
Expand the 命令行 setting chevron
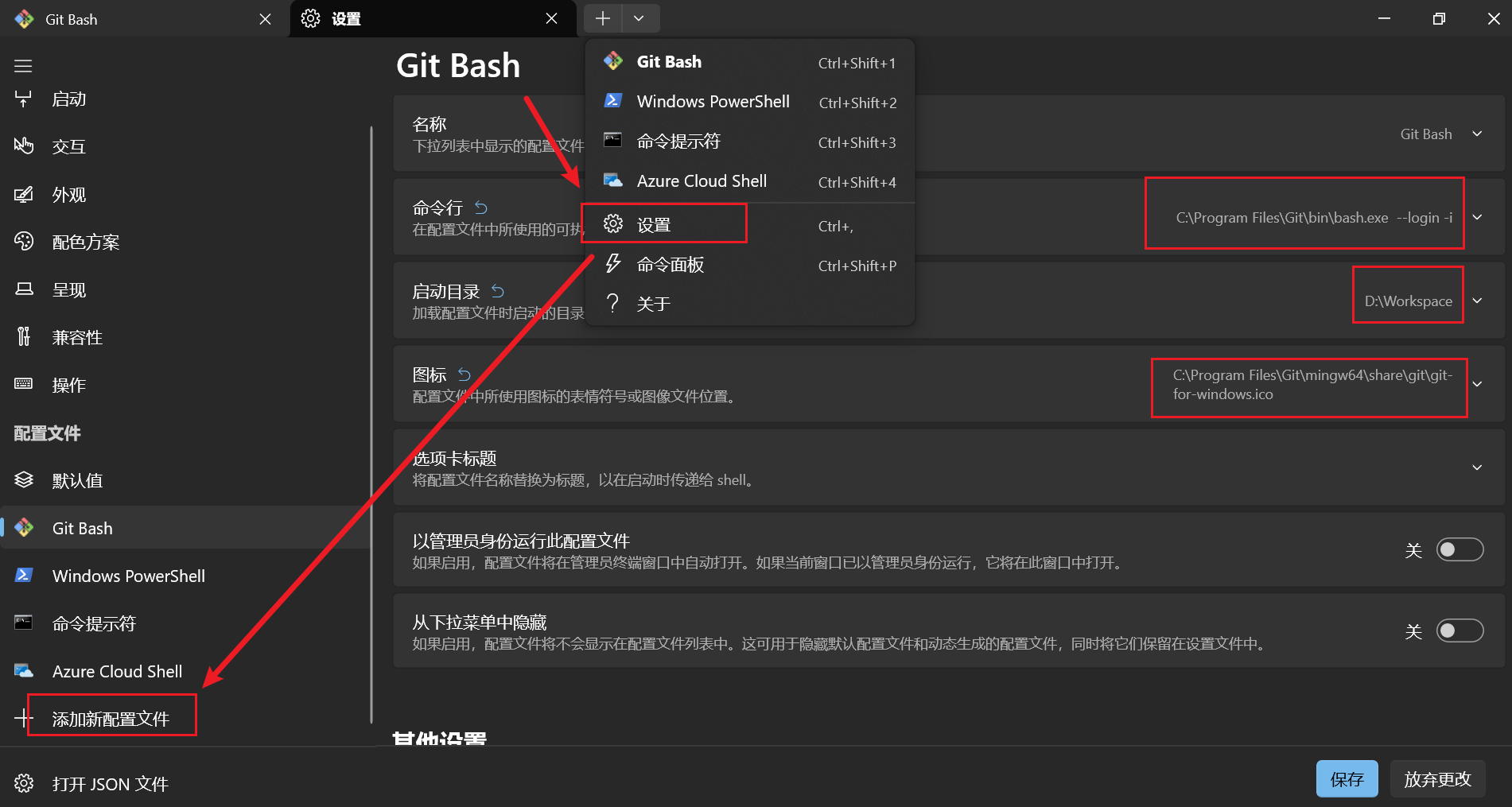[x=1477, y=217]
